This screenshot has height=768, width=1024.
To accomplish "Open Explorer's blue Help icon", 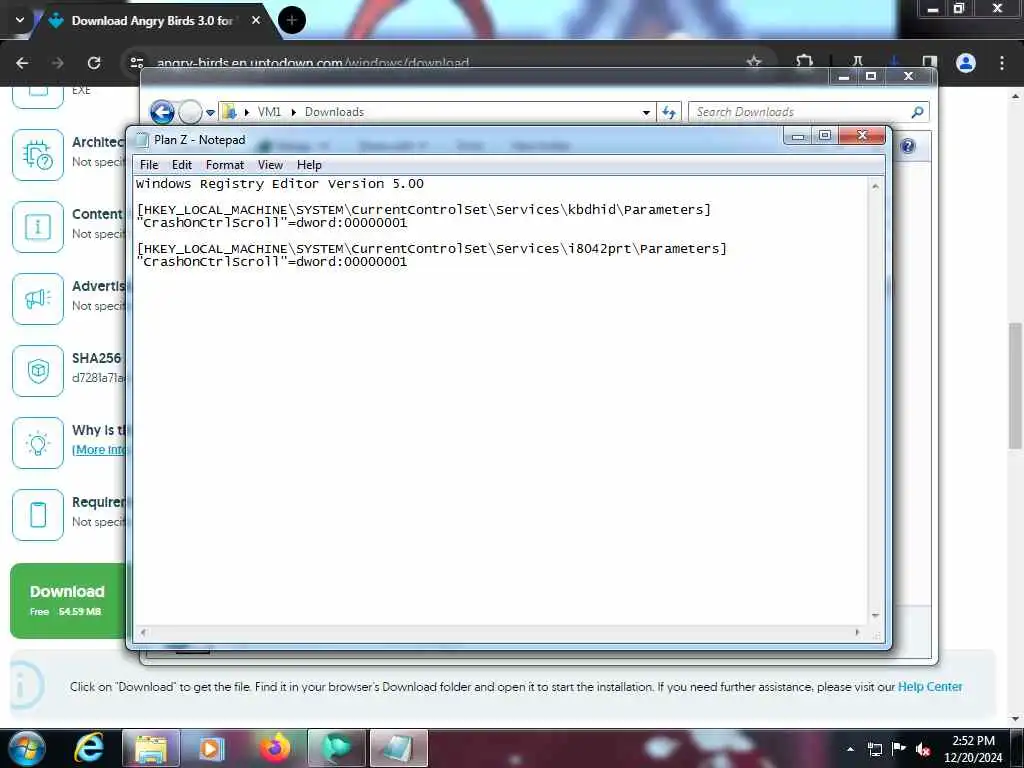I will (x=908, y=146).
